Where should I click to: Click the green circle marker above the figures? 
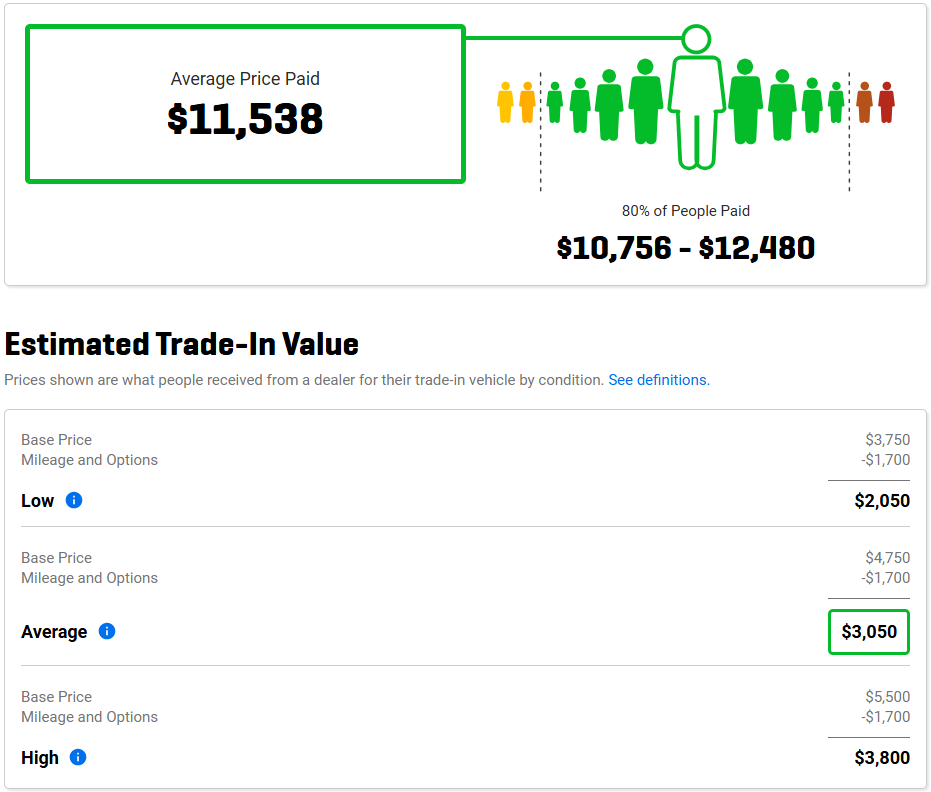point(696,39)
